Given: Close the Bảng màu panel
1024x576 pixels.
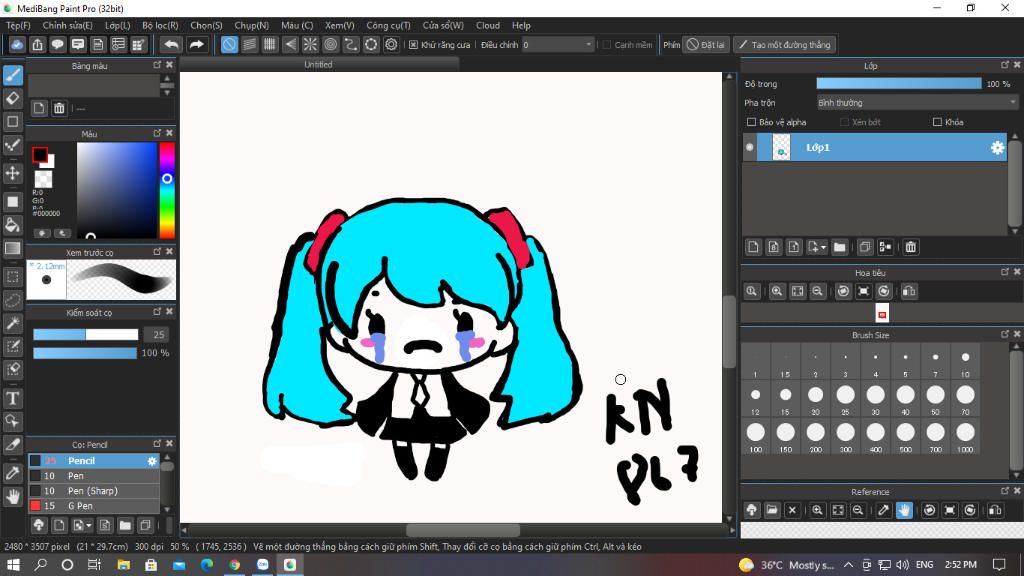Looking at the screenshot, I should click(169, 65).
